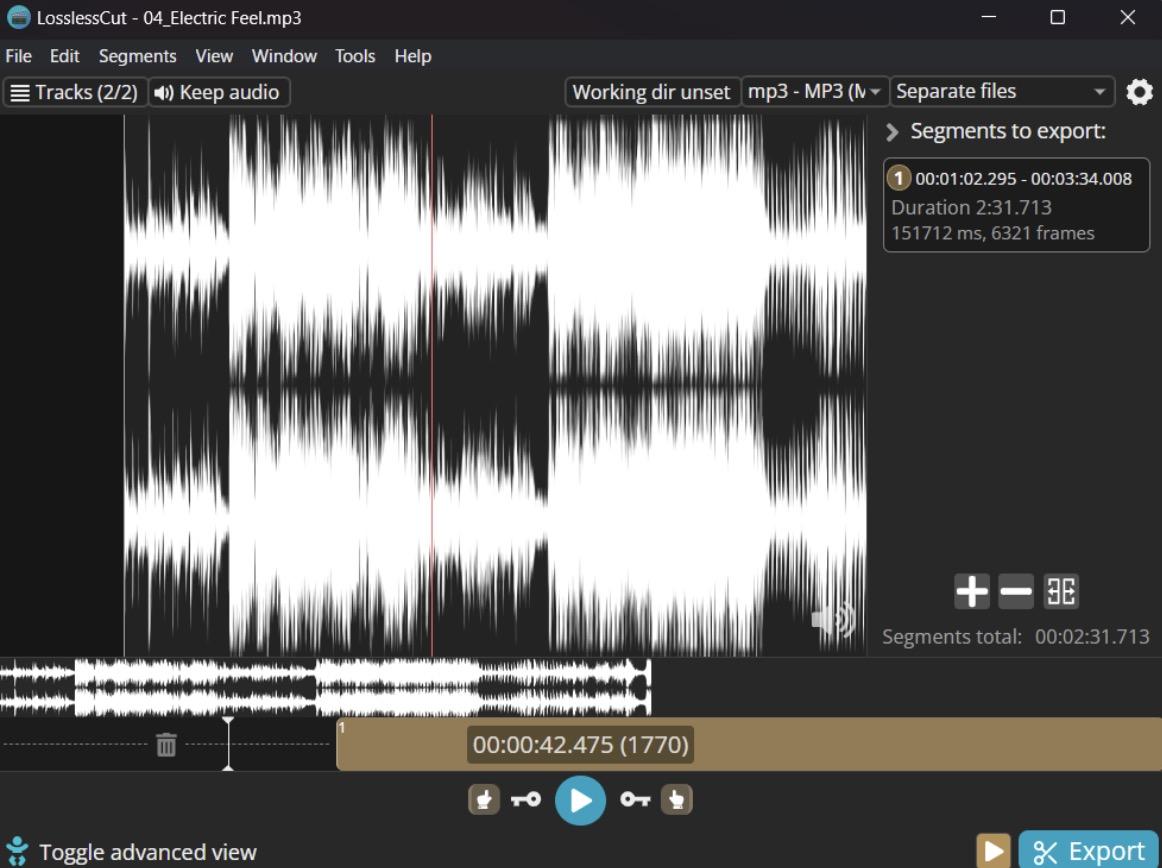Open the Tools menu
The image size is (1162, 868).
click(355, 56)
